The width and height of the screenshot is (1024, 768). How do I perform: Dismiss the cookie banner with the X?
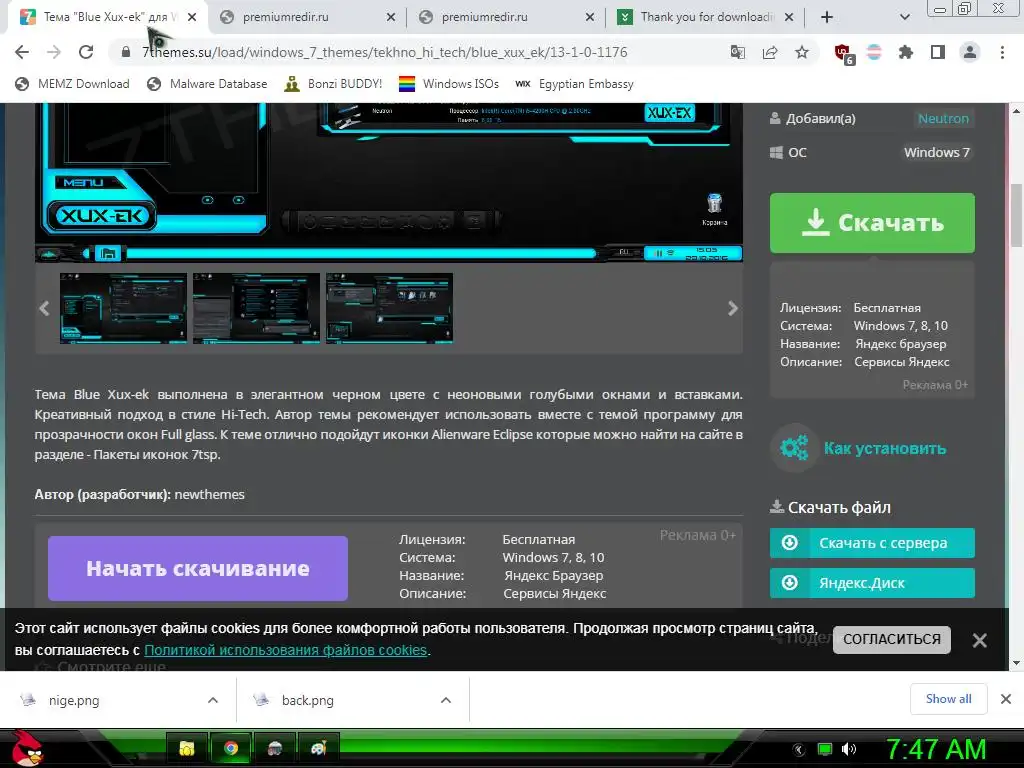[x=979, y=640]
